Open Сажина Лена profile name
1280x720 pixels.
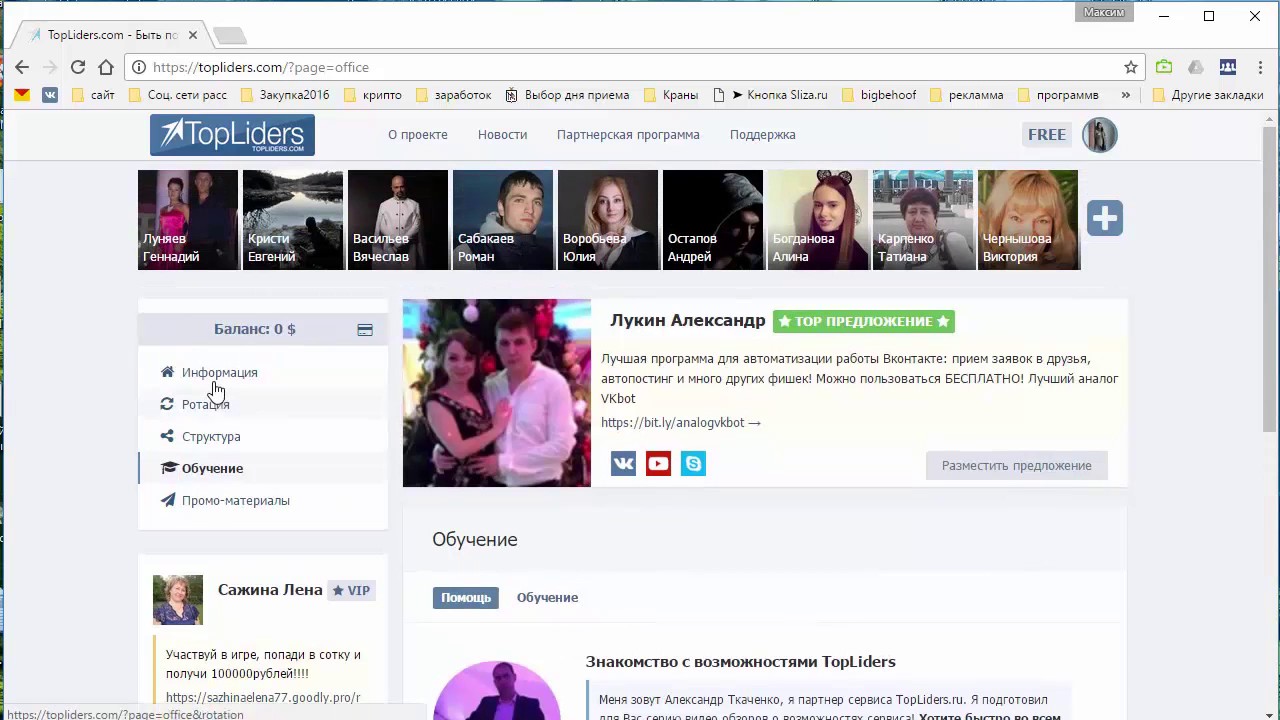270,590
